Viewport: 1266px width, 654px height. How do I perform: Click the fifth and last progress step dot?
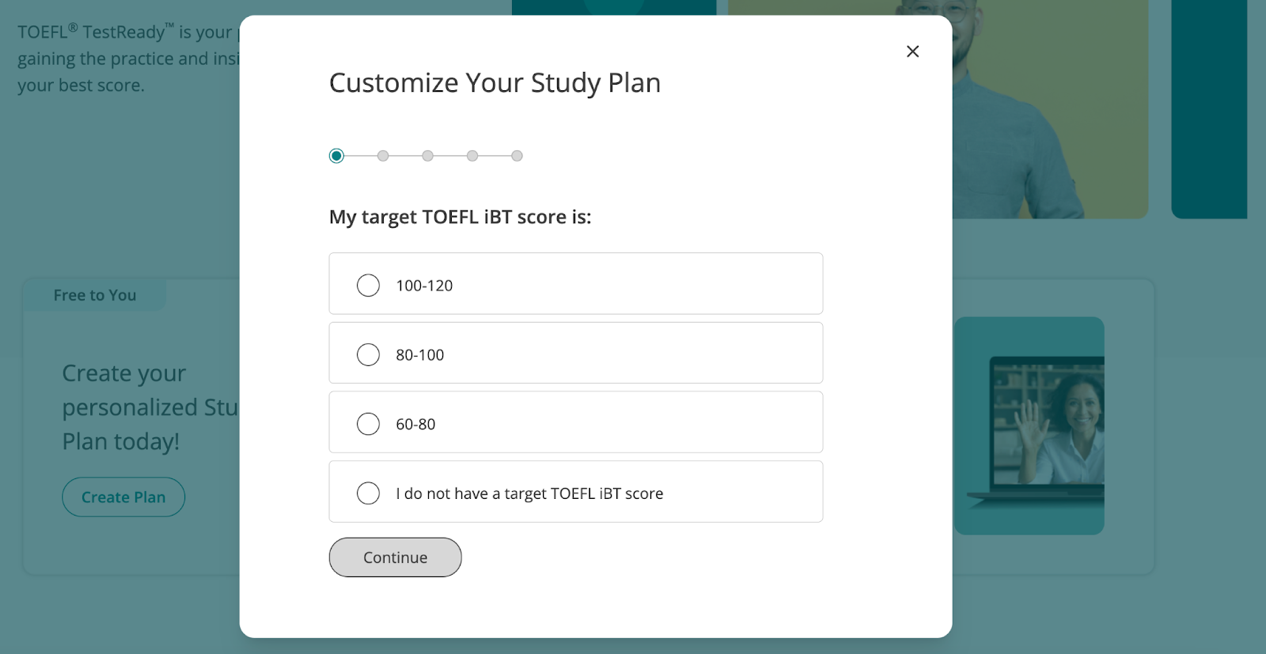click(517, 156)
